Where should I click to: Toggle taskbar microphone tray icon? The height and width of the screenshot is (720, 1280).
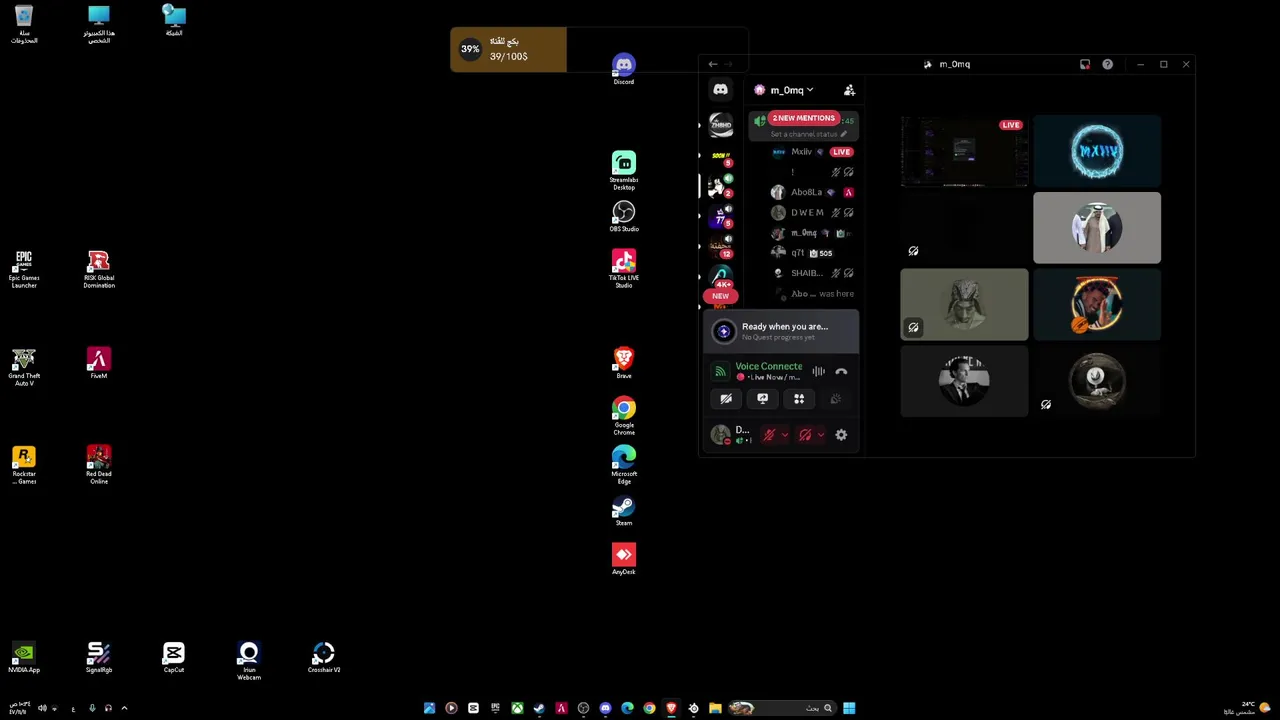click(92, 708)
